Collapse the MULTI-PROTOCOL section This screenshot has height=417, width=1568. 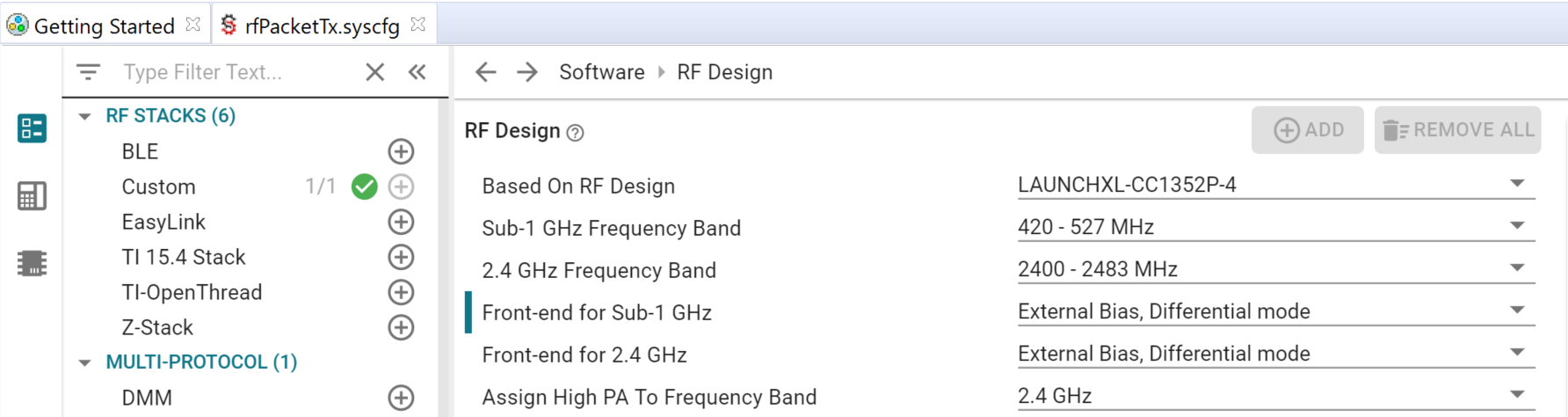[85, 362]
